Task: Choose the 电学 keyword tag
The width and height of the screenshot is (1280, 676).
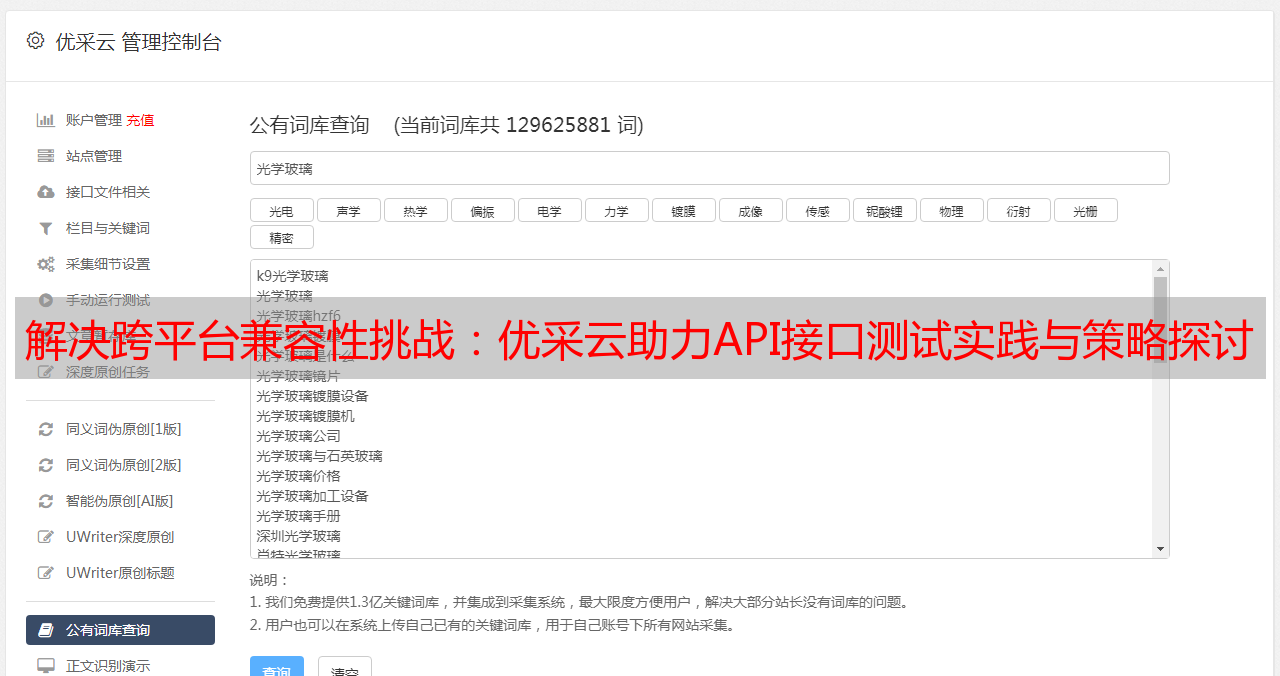Action: 550,210
